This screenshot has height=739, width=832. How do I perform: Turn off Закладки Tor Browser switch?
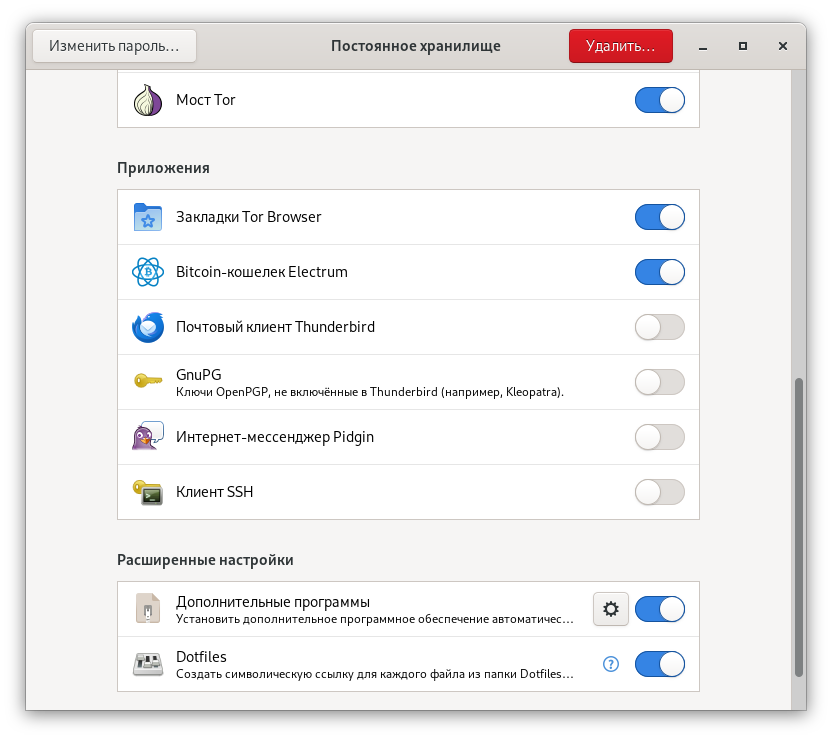pyautogui.click(x=659, y=217)
